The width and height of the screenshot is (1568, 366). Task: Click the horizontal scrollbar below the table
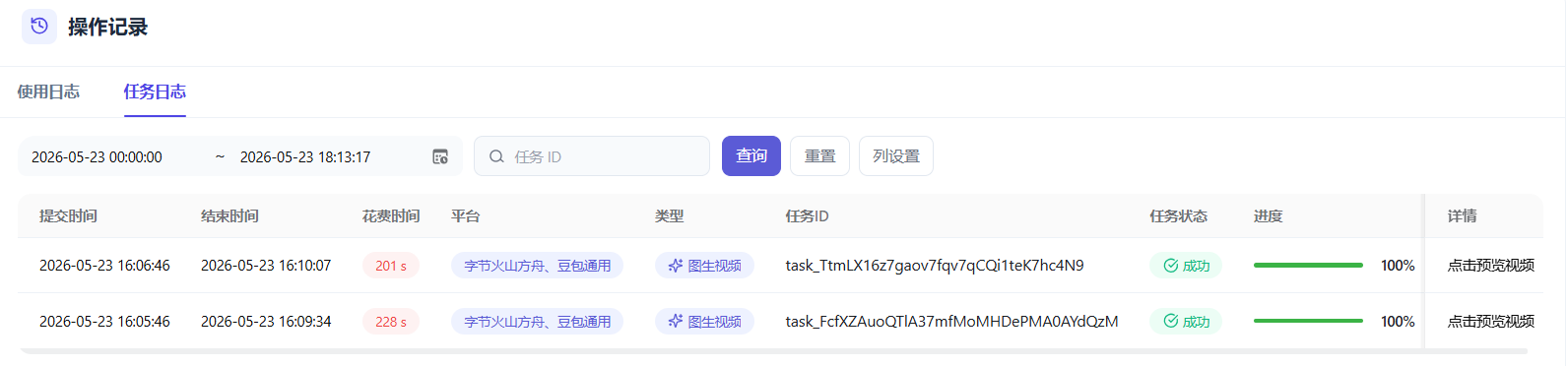point(773,351)
